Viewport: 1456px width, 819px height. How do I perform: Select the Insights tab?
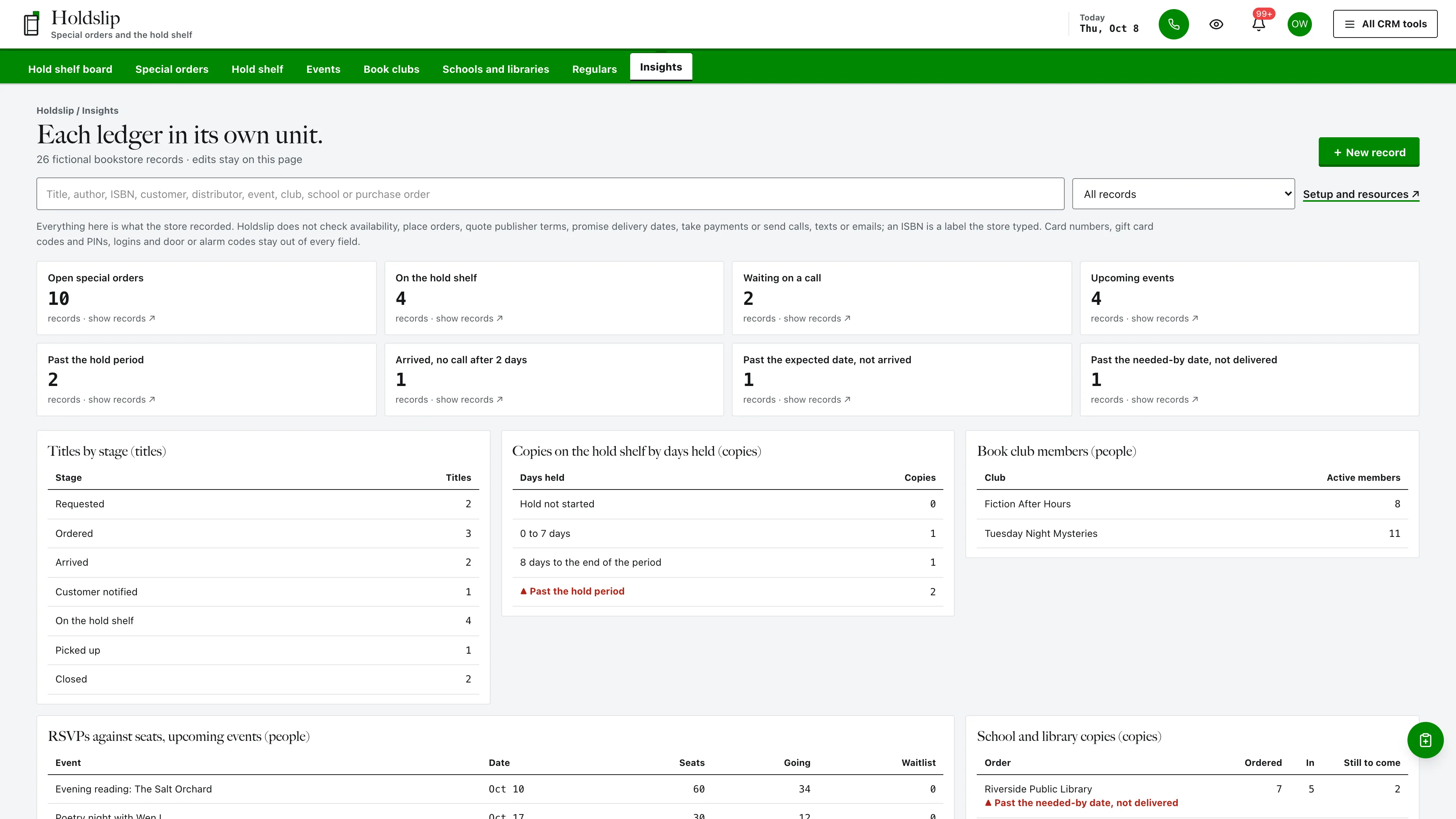(x=661, y=67)
